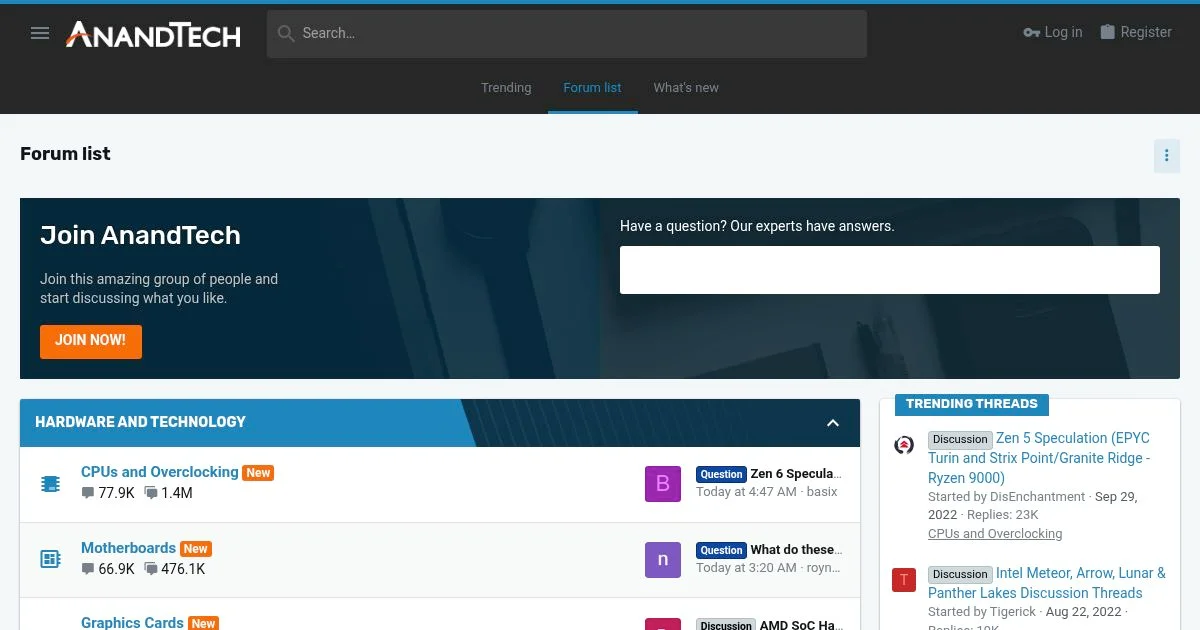Open the three-dot forum list options menu
The height and width of the screenshot is (630, 1200).
[1166, 156]
